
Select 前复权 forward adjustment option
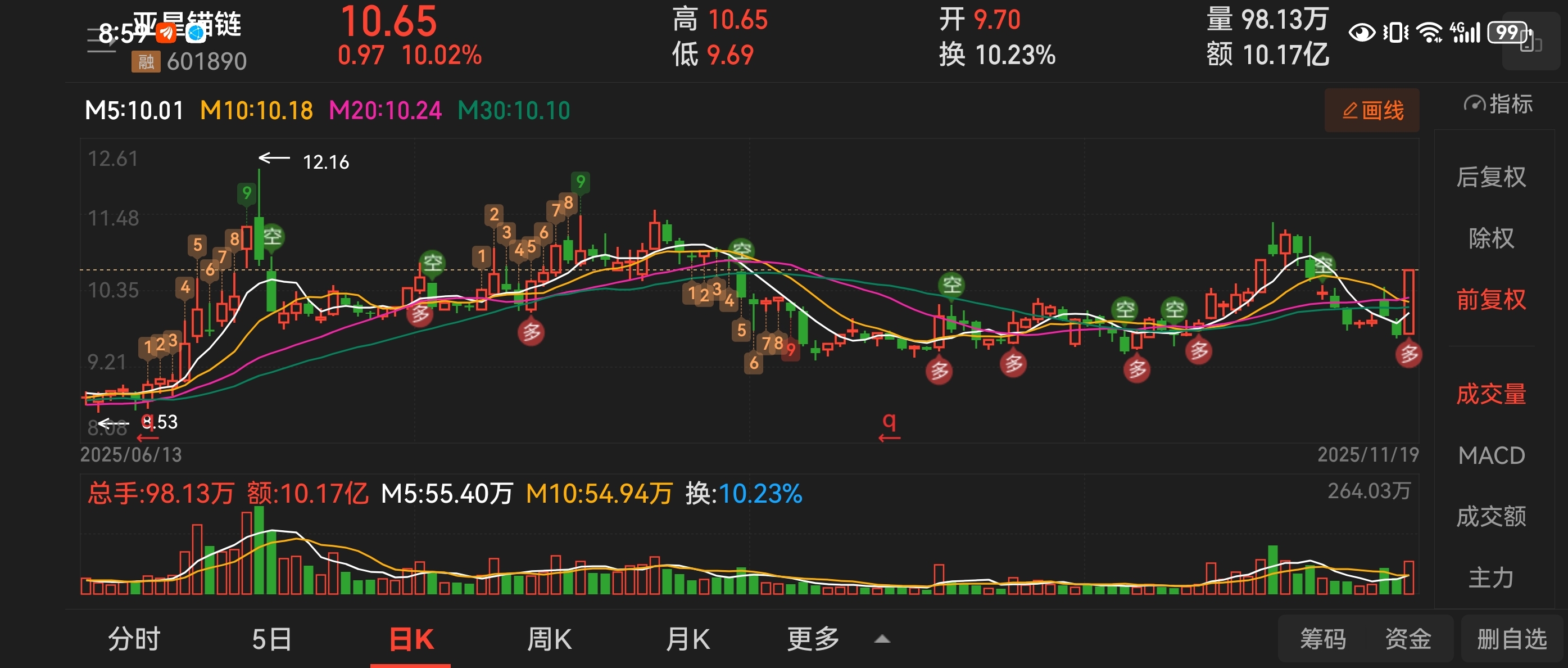pyautogui.click(x=1490, y=300)
